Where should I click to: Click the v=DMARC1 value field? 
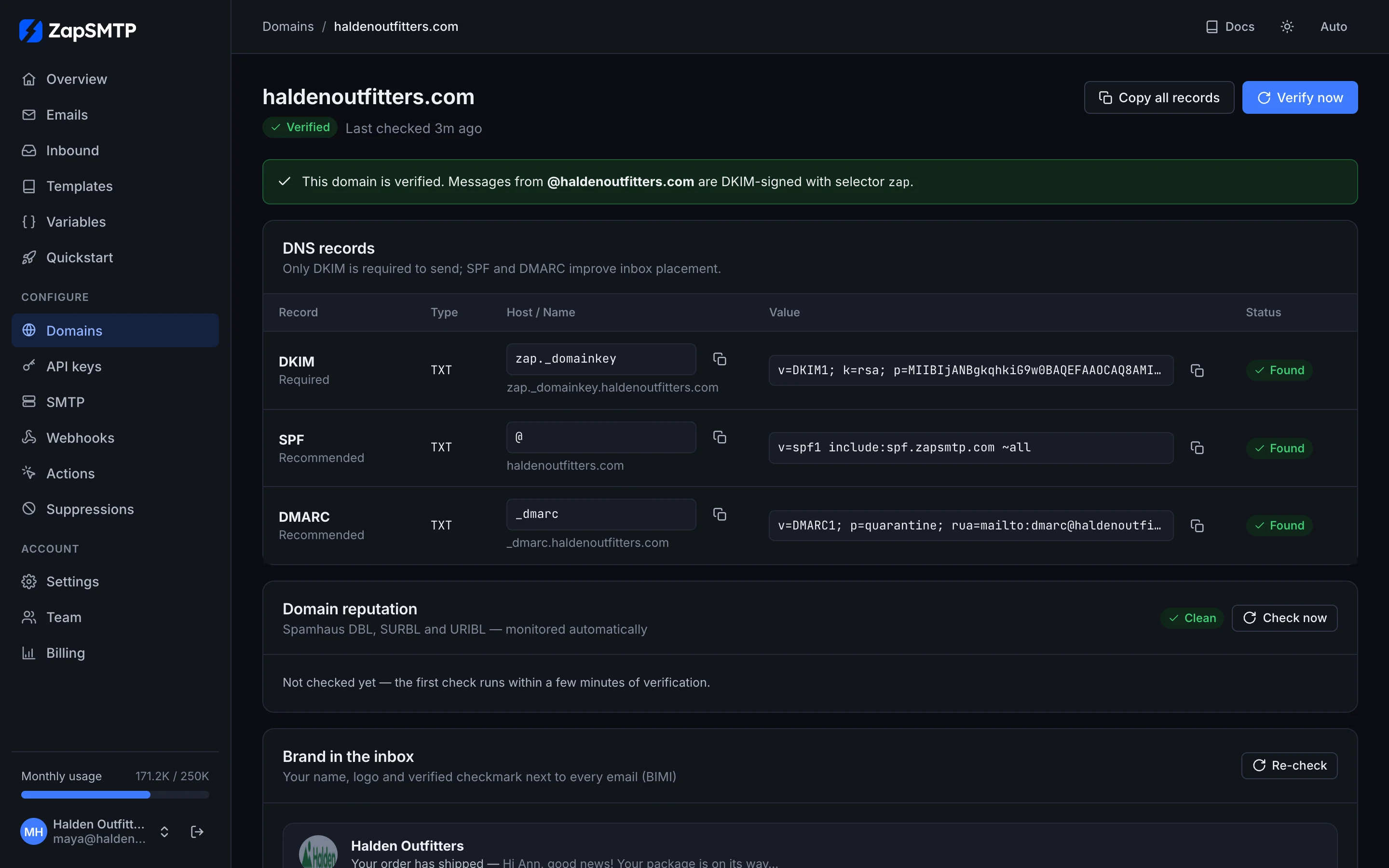pos(970,526)
